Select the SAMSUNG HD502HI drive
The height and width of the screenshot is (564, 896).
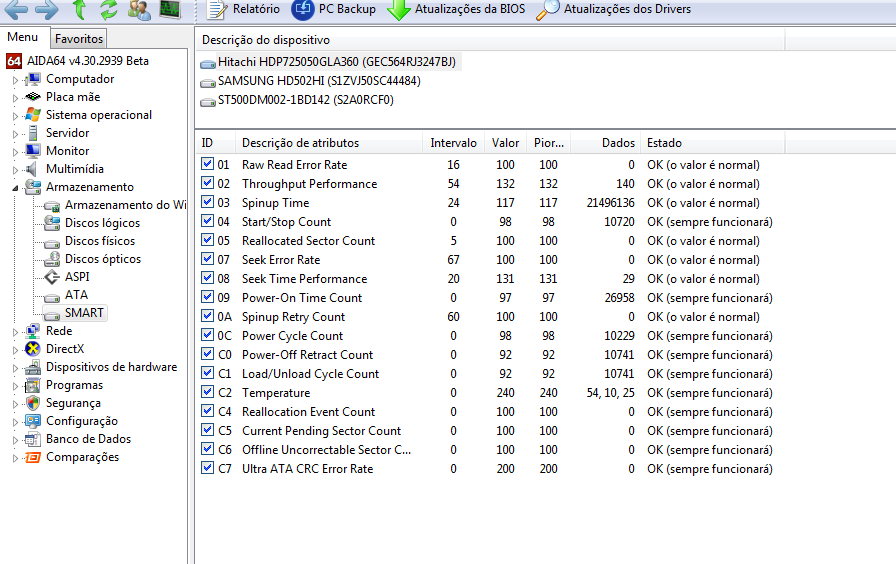(x=311, y=81)
